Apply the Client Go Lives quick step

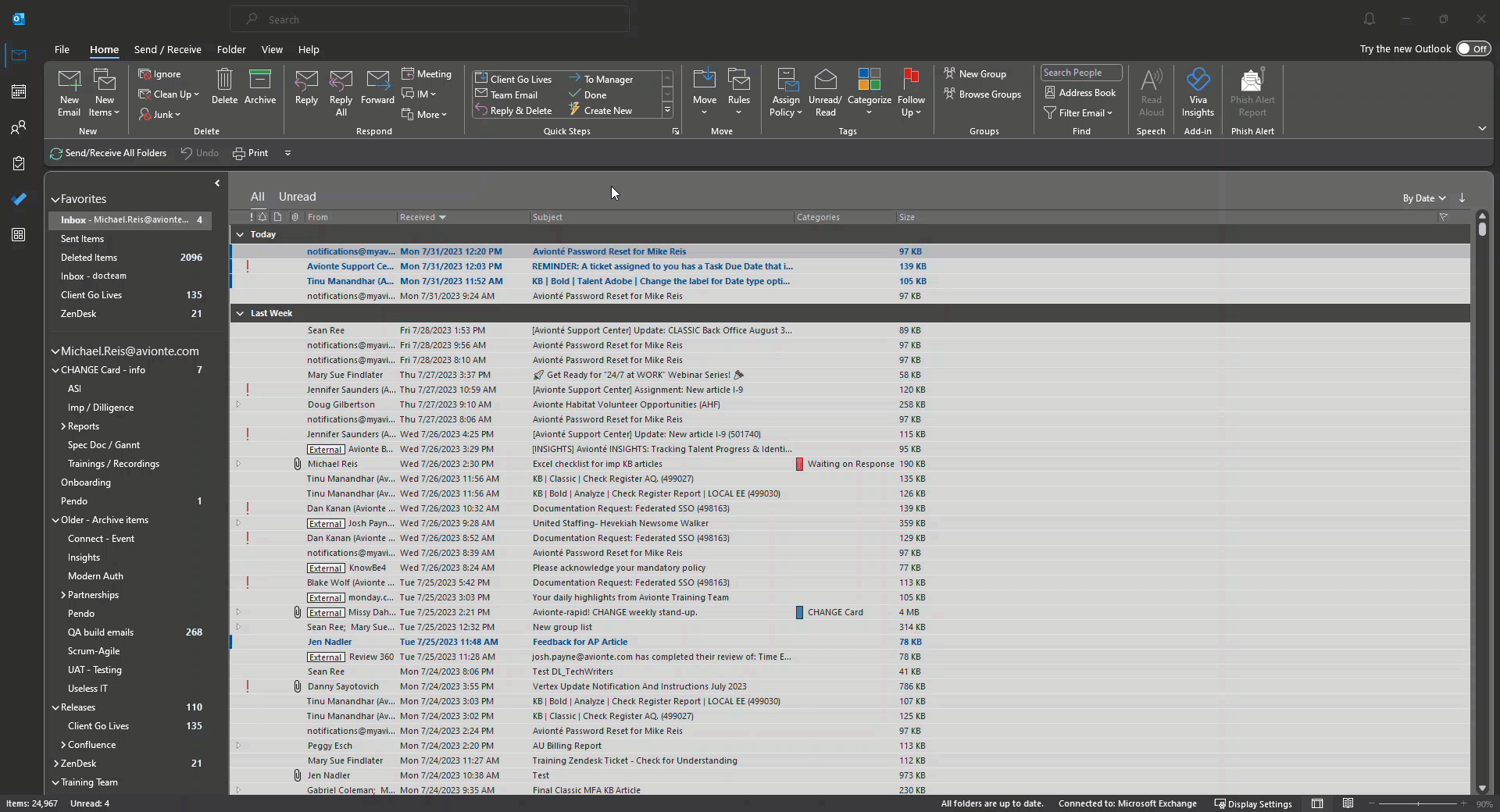point(513,79)
